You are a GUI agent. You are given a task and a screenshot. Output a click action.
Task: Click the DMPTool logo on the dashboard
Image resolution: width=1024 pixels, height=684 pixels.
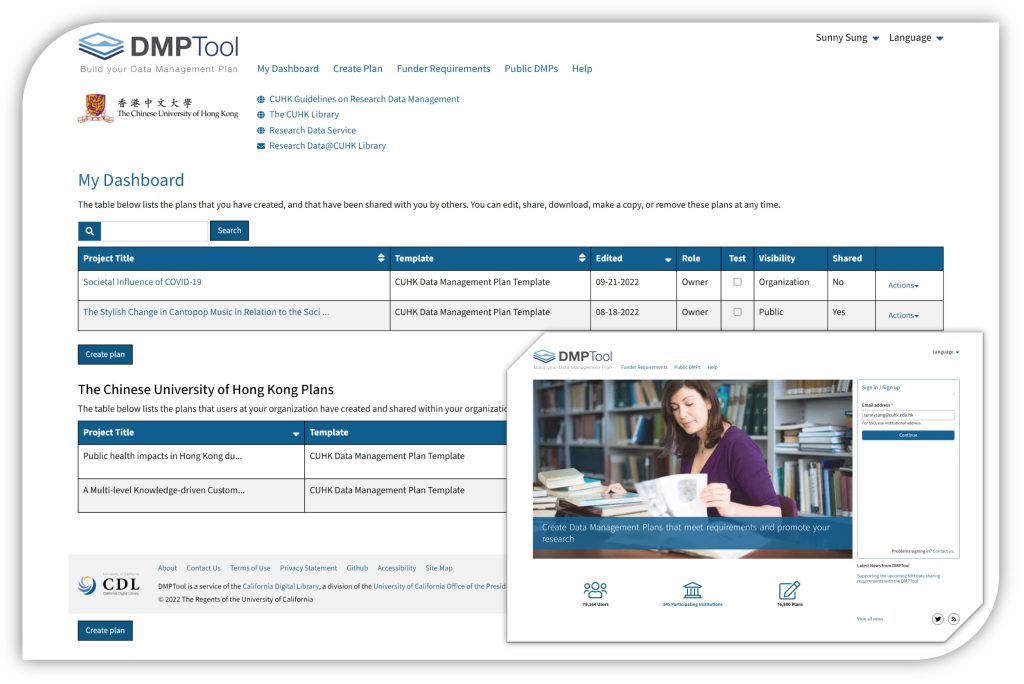[x=159, y=52]
